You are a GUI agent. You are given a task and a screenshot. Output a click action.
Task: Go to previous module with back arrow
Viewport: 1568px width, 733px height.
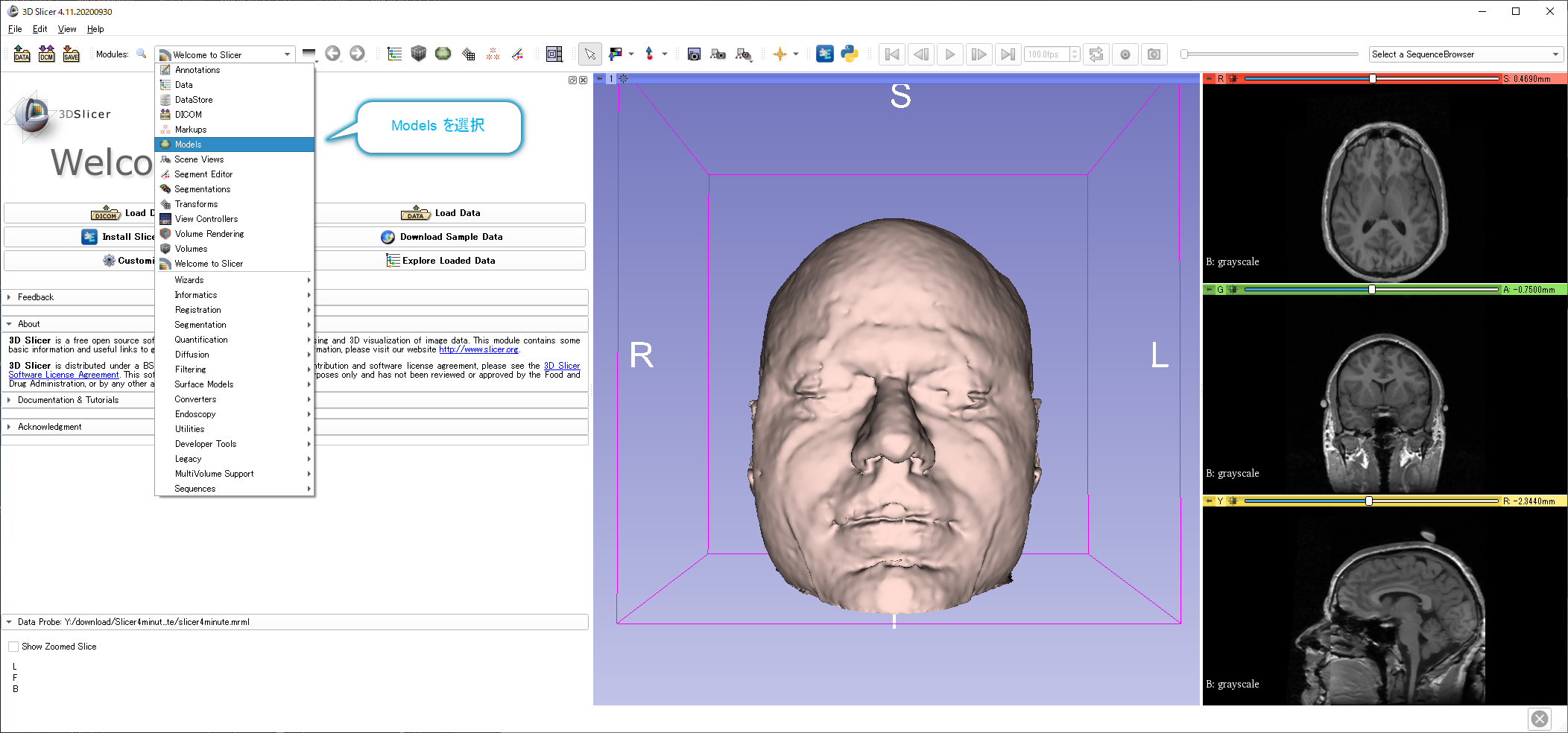[x=332, y=54]
